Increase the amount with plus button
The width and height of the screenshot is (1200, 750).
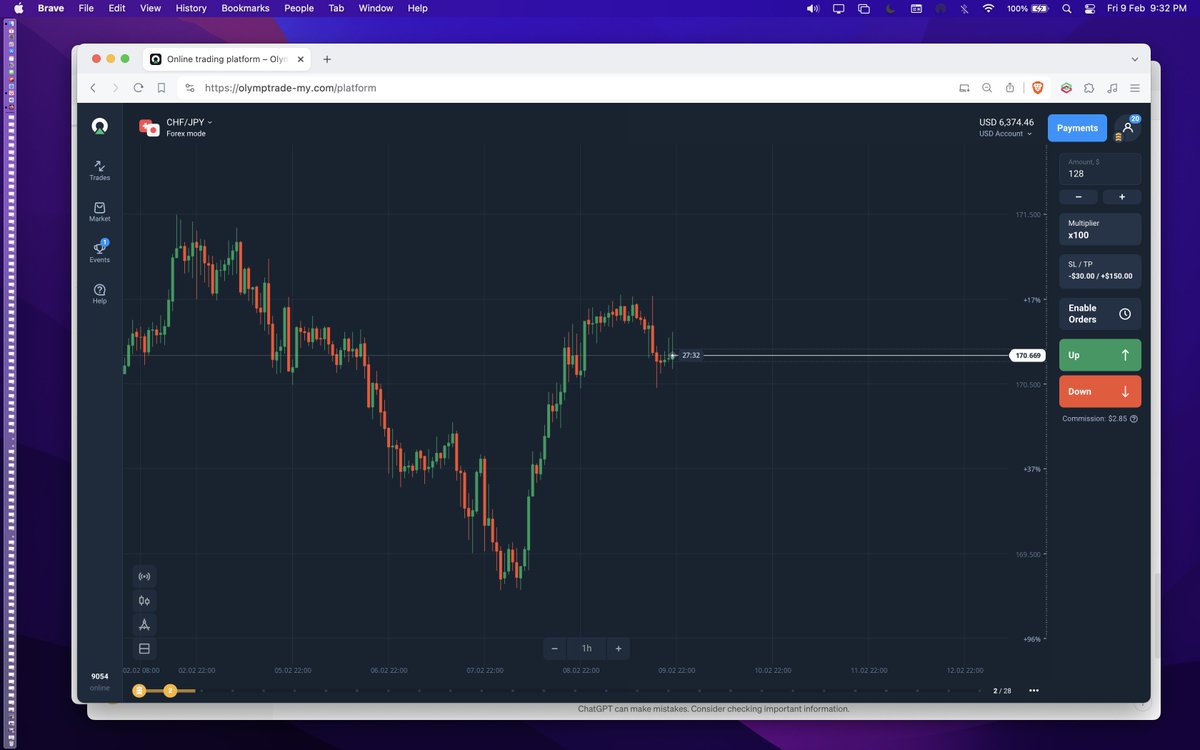pyautogui.click(x=1122, y=197)
